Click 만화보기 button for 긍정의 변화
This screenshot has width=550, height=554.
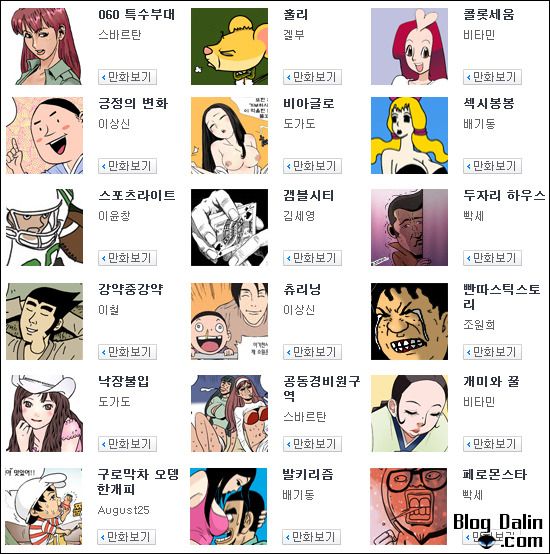coord(127,166)
